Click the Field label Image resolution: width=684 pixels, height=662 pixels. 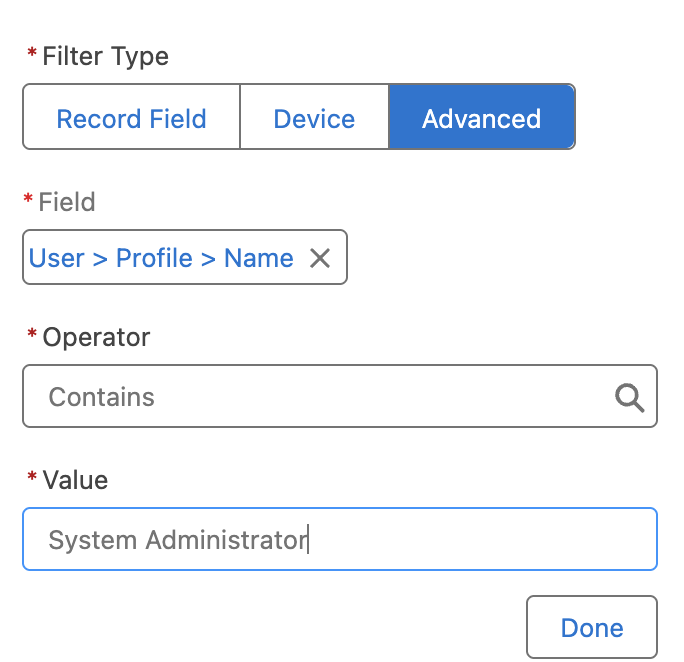[x=67, y=202]
